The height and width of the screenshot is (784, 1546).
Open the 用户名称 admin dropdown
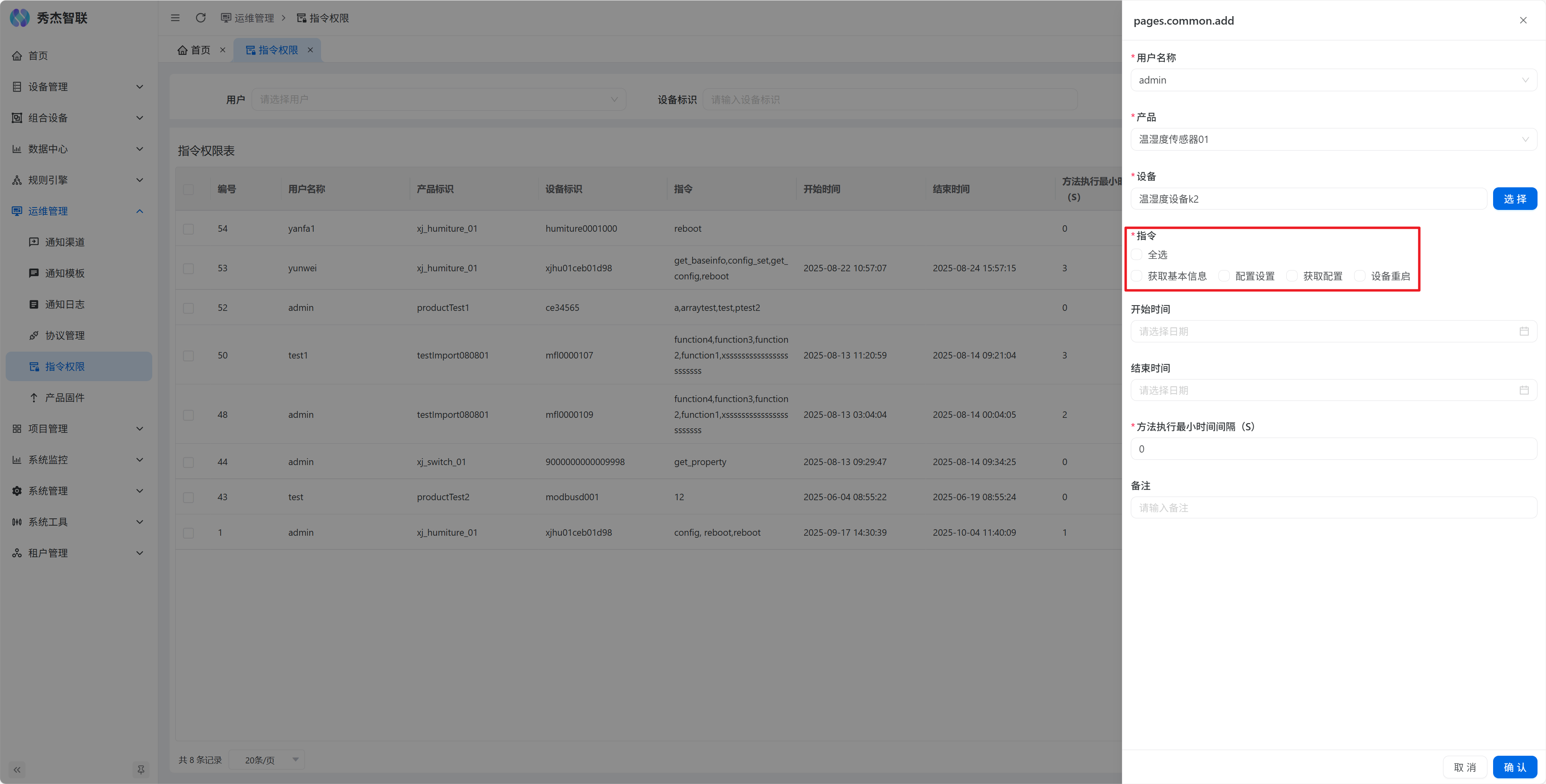[x=1333, y=80]
